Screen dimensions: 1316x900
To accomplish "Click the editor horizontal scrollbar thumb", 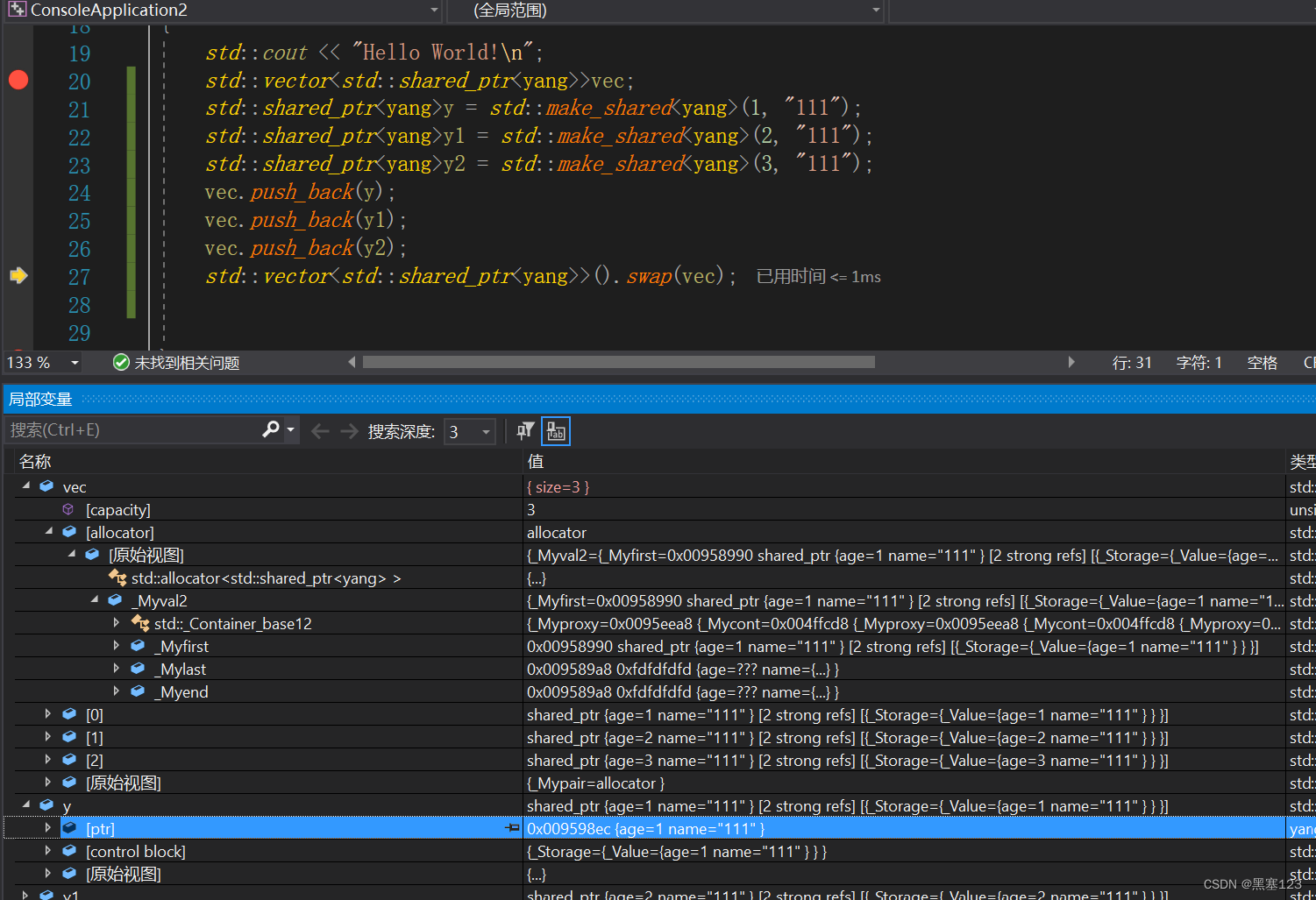I will tap(619, 362).
